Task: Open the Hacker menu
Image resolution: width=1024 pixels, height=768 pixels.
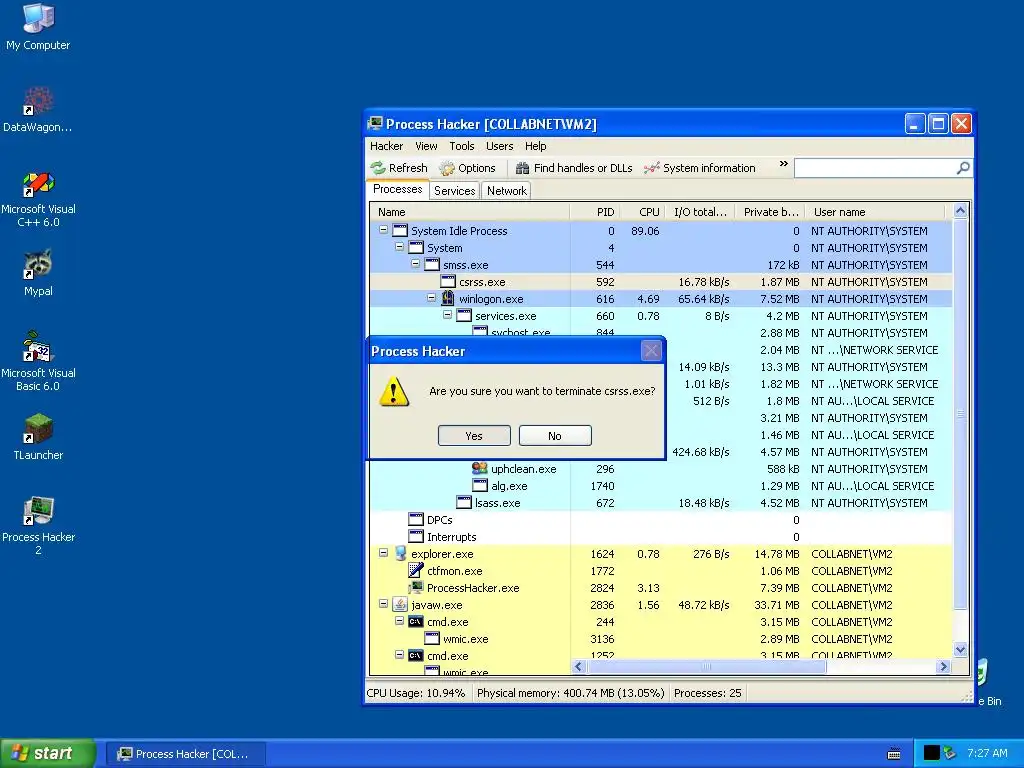Action: (x=387, y=146)
